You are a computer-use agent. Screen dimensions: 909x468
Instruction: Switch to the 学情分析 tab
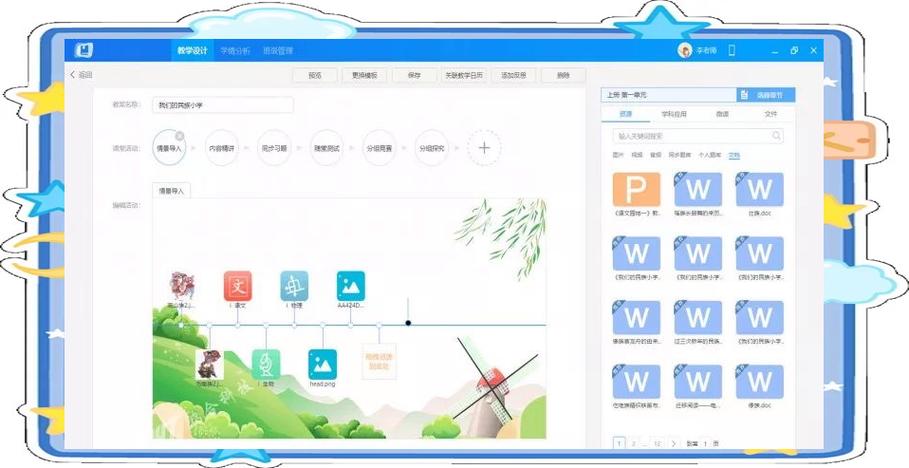click(x=235, y=50)
